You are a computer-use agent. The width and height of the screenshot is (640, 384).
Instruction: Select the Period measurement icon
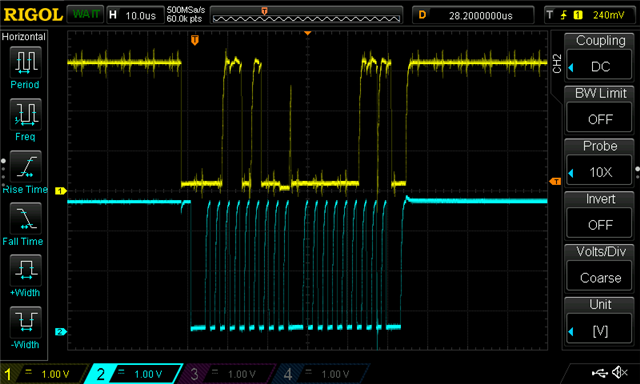[25, 62]
